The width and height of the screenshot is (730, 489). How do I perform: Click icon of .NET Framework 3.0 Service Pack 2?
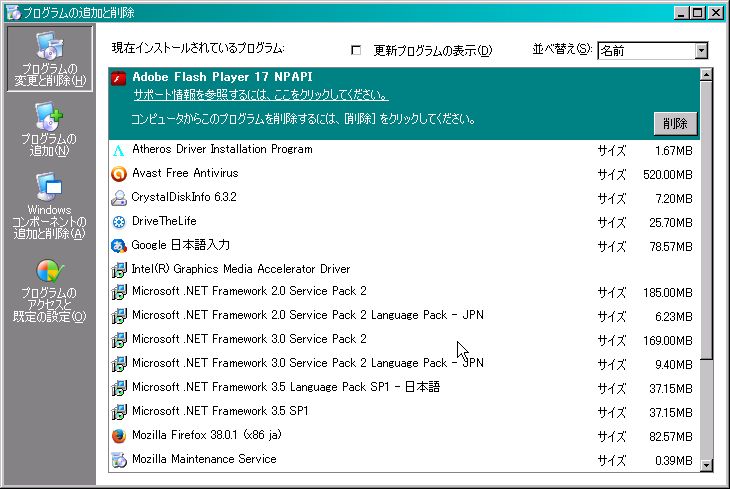coord(119,340)
